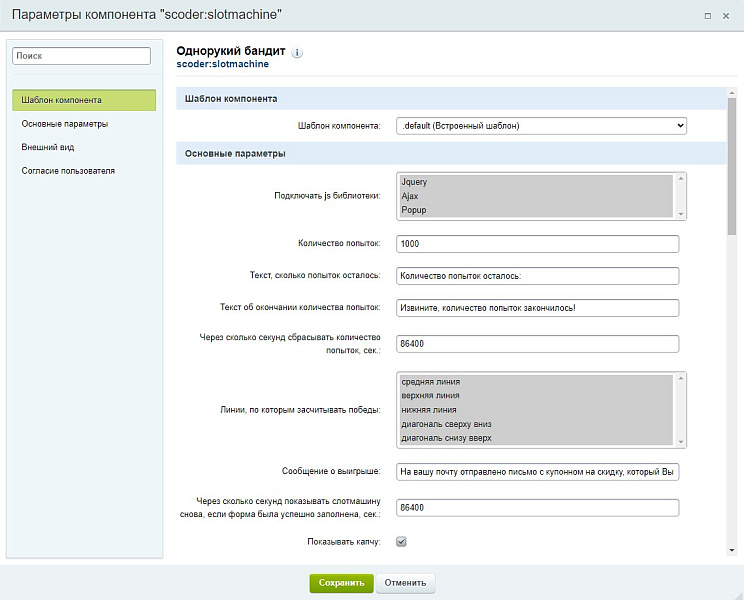
Task: Open the Шаблон компонента dropdown
Action: click(x=541, y=126)
